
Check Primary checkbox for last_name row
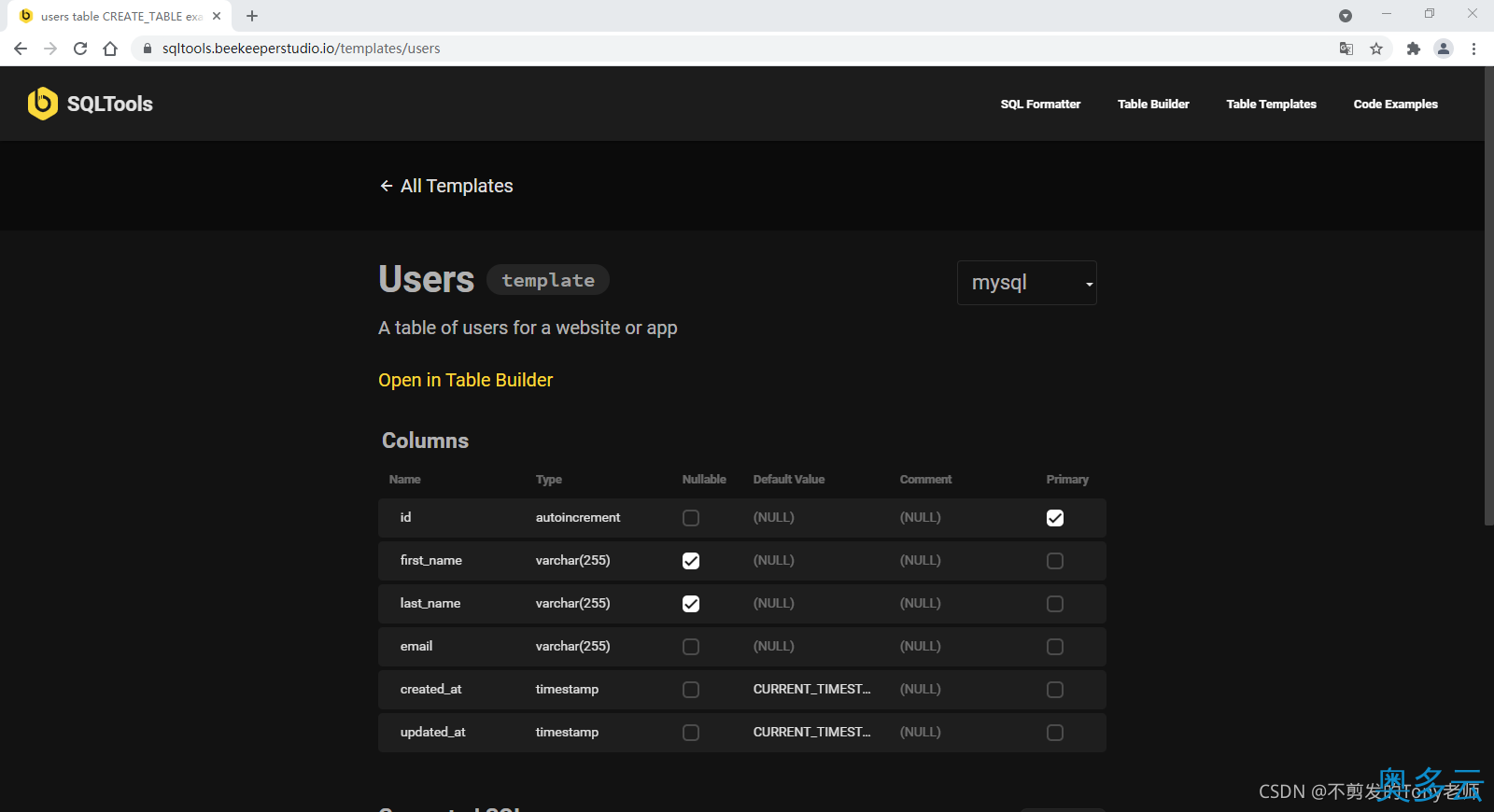click(1055, 604)
